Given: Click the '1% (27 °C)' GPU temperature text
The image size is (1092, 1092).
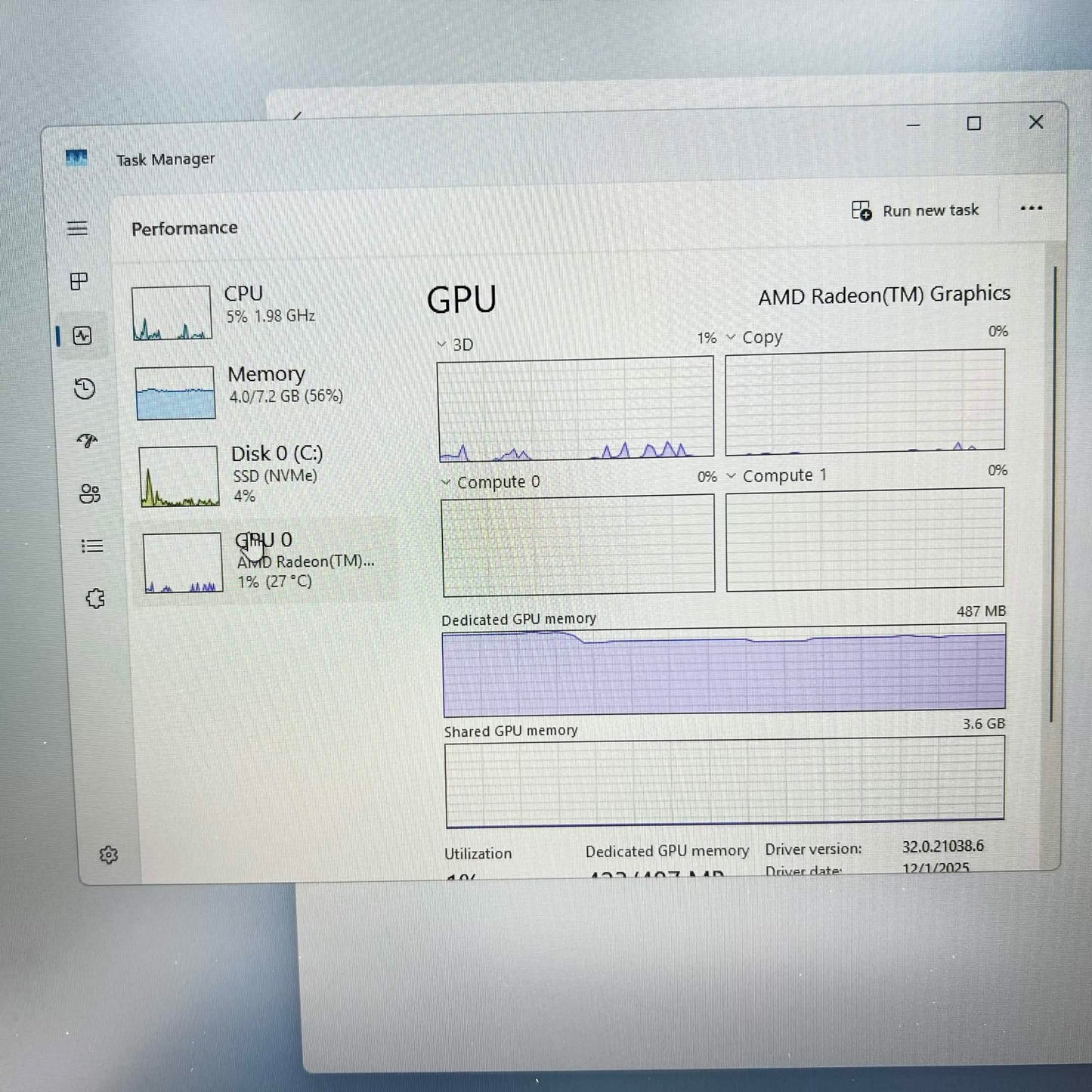Looking at the screenshot, I should point(274,581).
